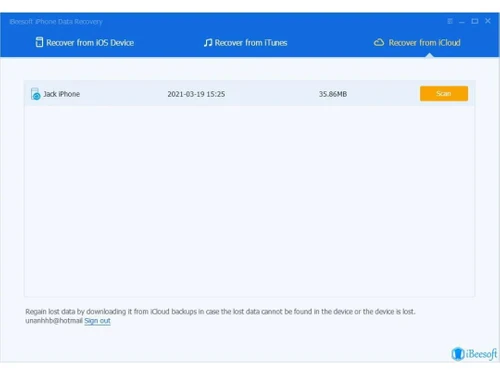Click the phone icon beside iOS Device
The height and width of the screenshot is (375, 500).
(x=39, y=42)
